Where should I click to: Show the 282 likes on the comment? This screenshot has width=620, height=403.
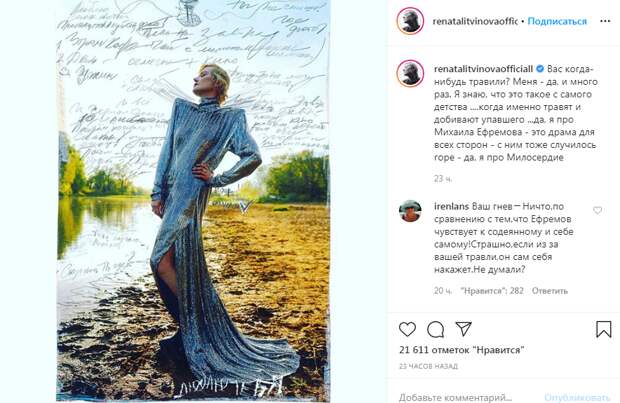click(x=492, y=291)
